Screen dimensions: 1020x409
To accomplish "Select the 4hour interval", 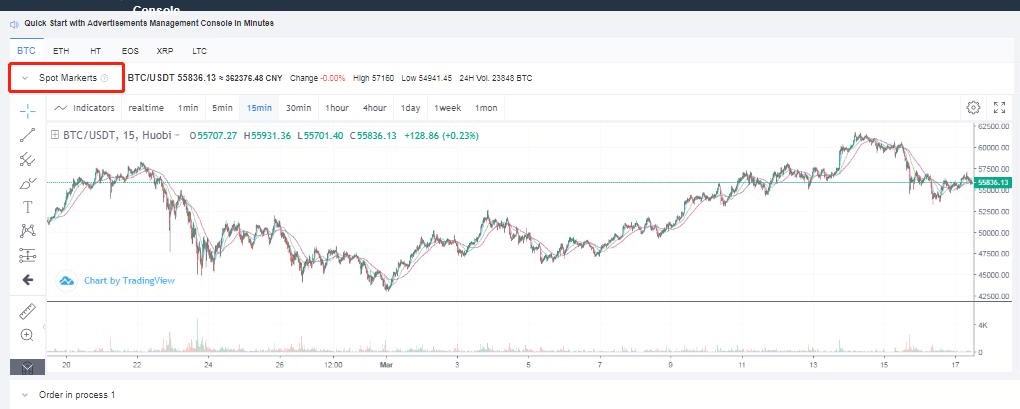I will pos(375,108).
